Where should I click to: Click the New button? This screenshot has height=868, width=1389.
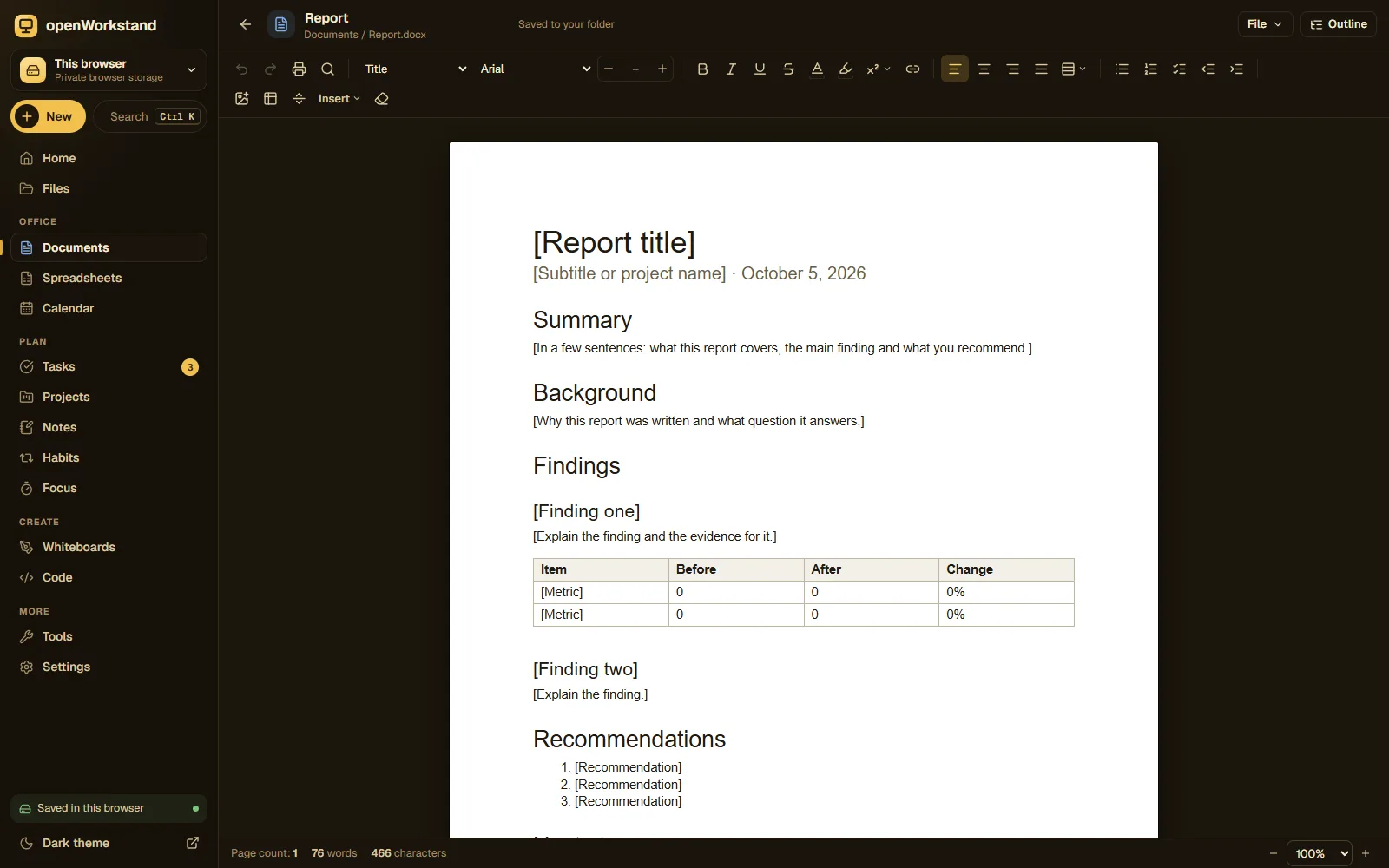coord(48,116)
